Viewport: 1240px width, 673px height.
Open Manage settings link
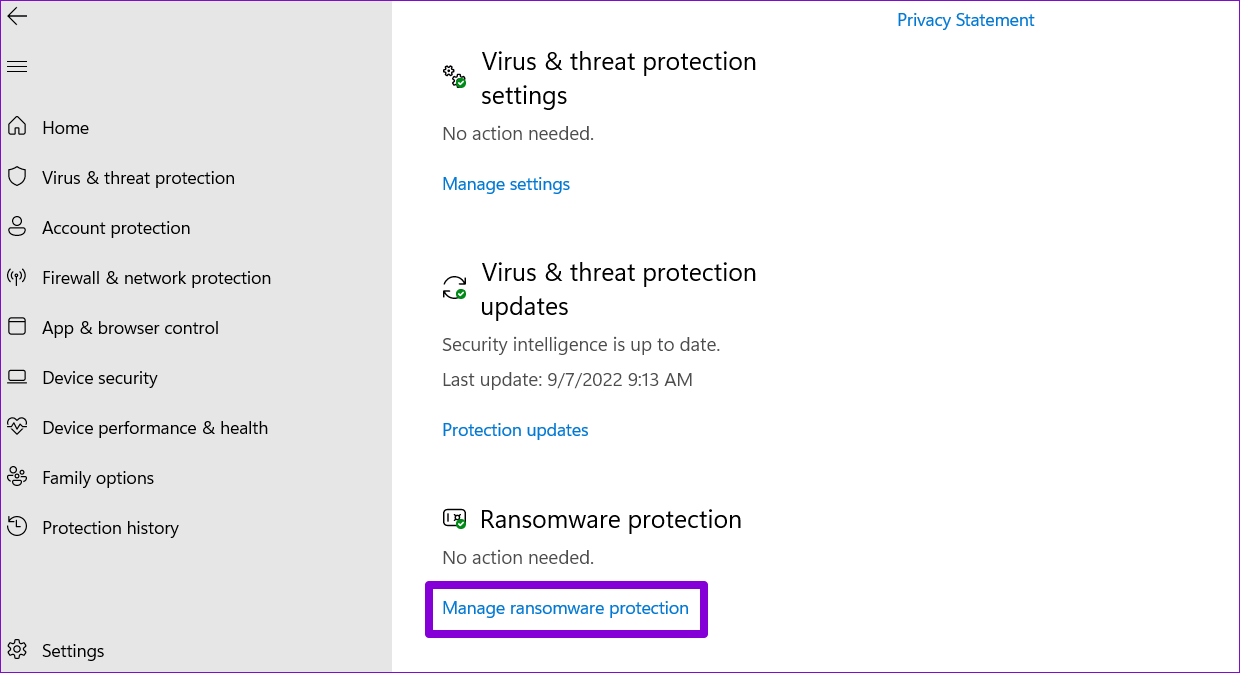coord(506,184)
